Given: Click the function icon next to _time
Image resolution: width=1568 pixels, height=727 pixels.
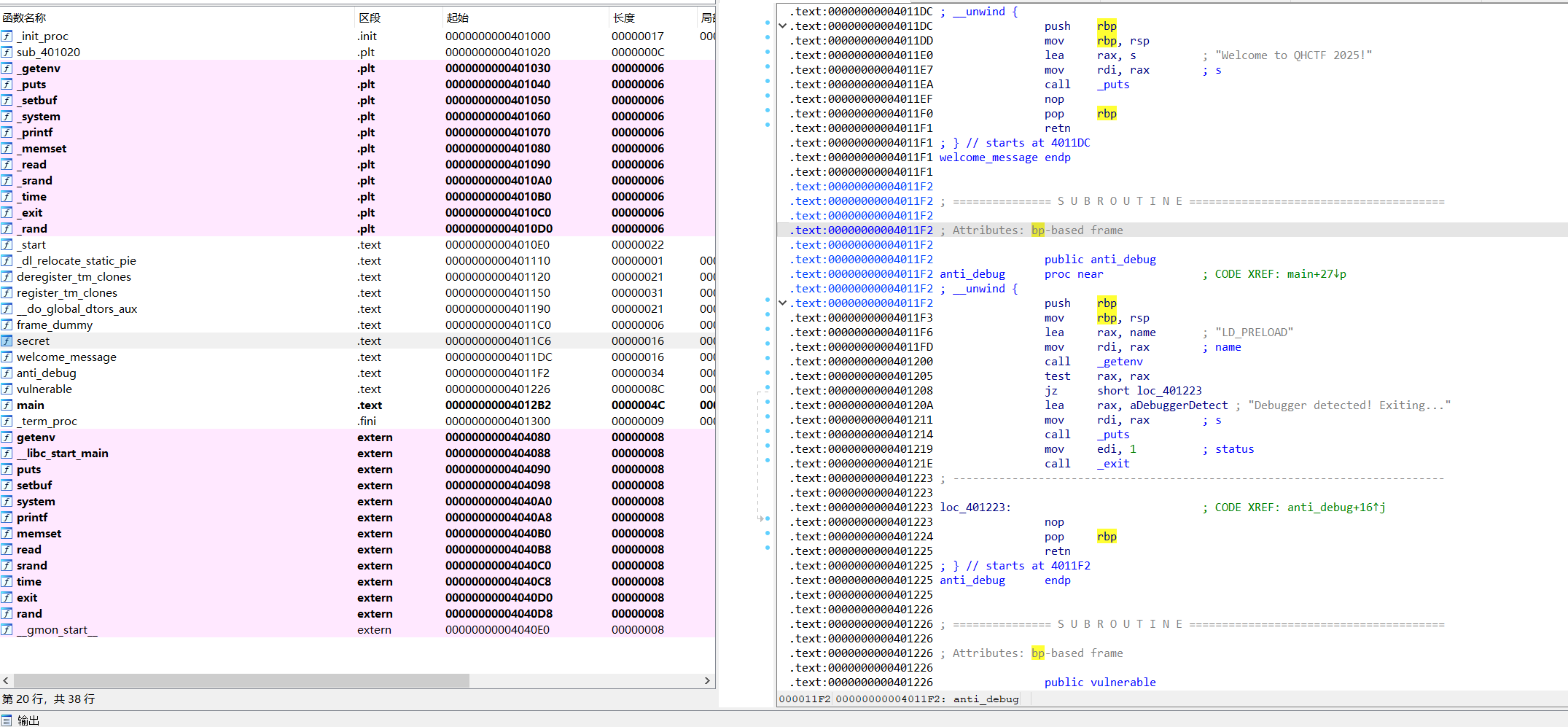Looking at the screenshot, I should coord(7,196).
